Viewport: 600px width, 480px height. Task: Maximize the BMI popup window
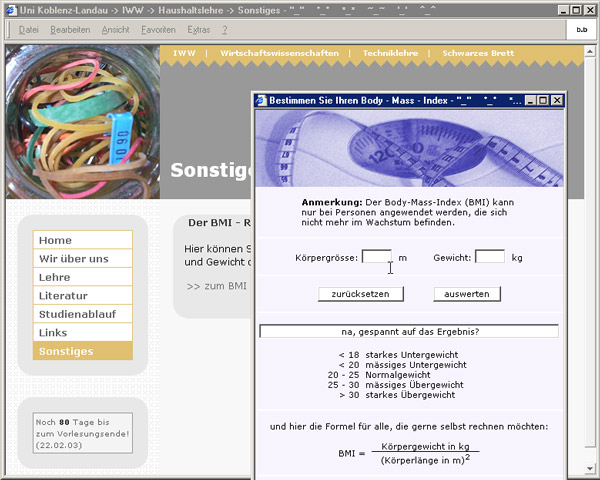(544, 101)
